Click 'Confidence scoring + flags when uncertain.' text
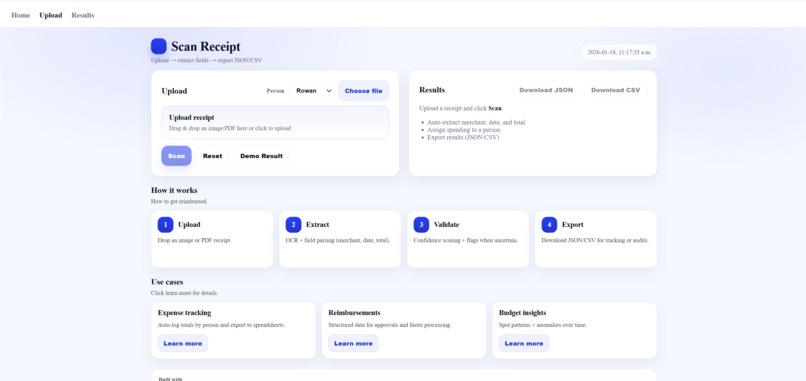806x381 pixels. click(x=466, y=240)
